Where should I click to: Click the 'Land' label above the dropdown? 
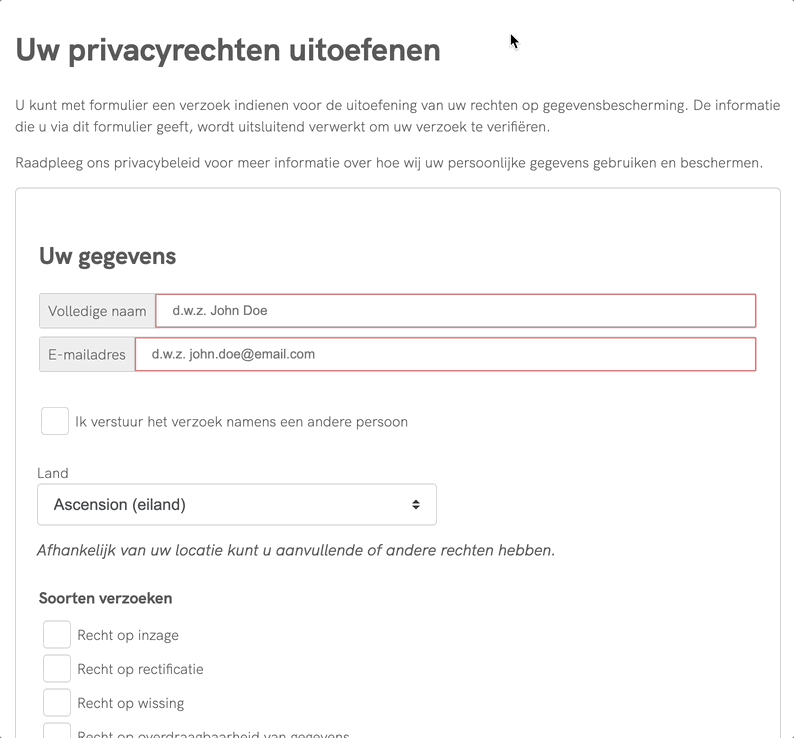[x=52, y=473]
